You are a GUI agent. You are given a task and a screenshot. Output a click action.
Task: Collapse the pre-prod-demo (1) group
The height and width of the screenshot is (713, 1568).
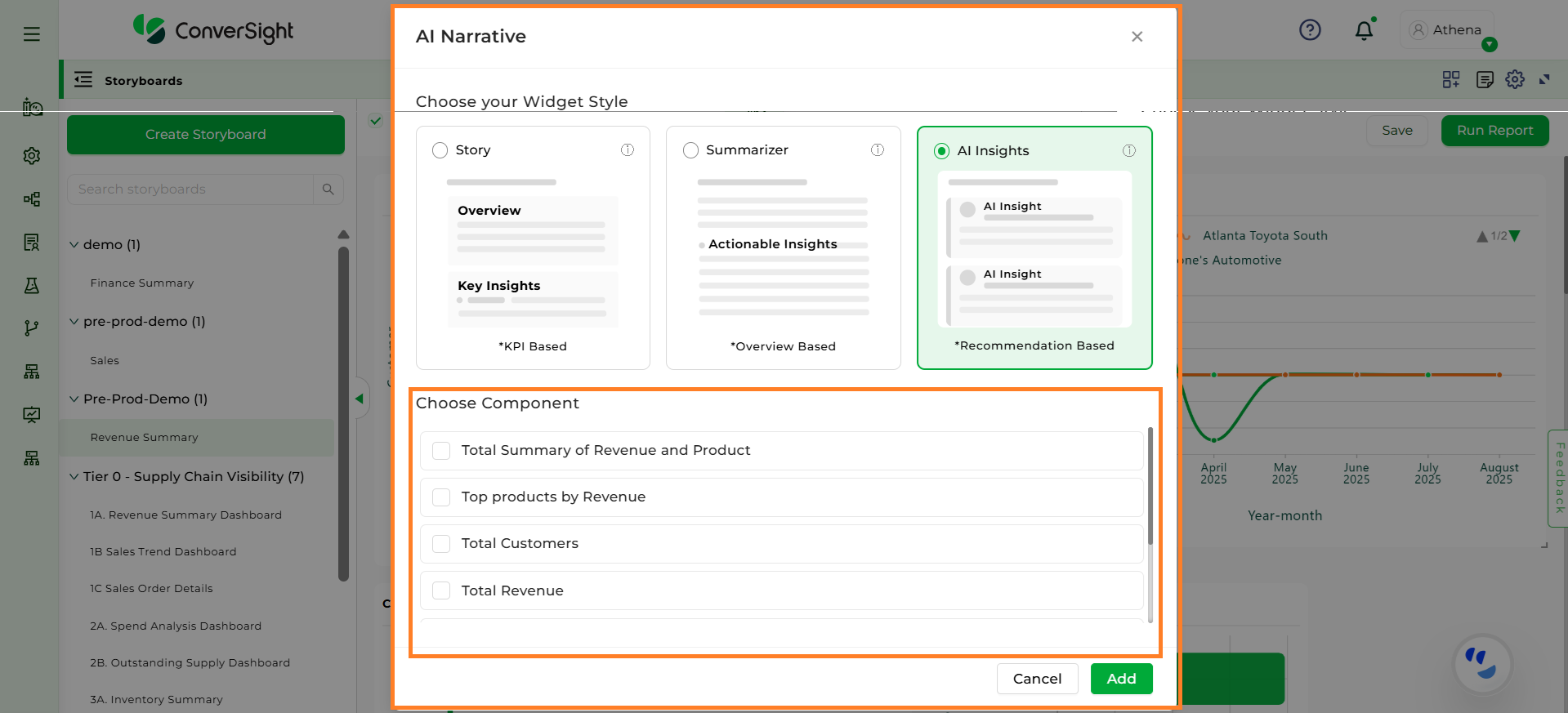74,322
